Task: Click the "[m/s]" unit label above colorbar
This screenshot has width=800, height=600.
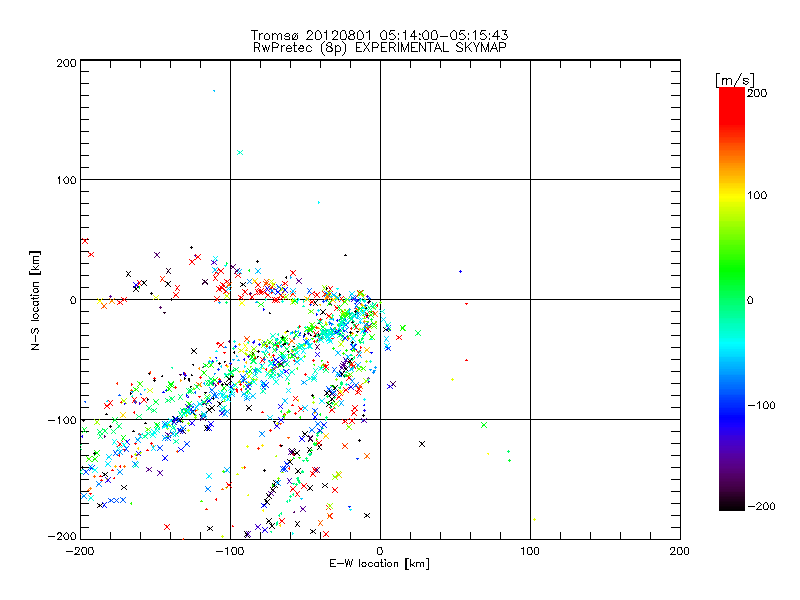Action: (x=735, y=80)
